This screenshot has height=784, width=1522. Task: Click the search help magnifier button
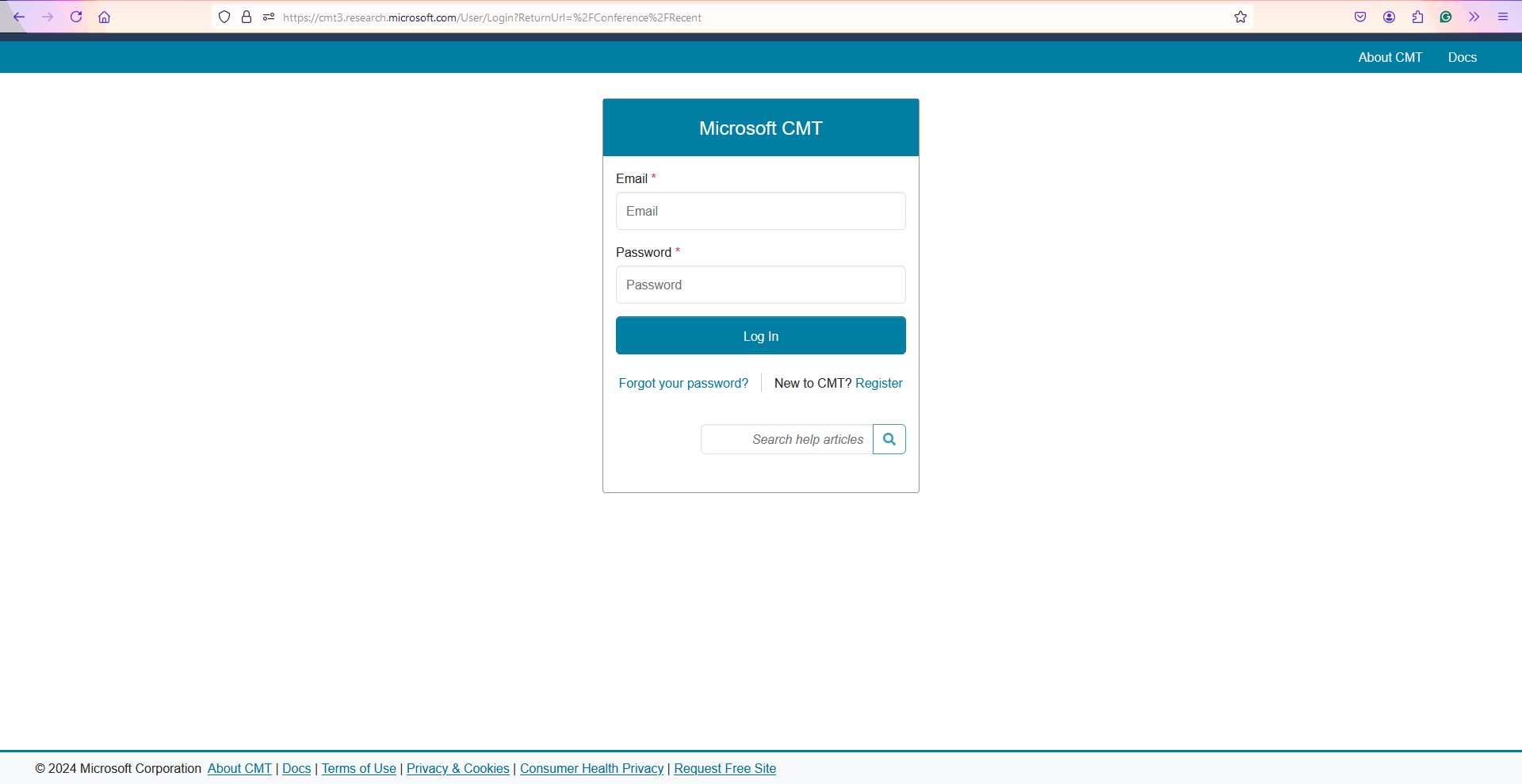(889, 439)
